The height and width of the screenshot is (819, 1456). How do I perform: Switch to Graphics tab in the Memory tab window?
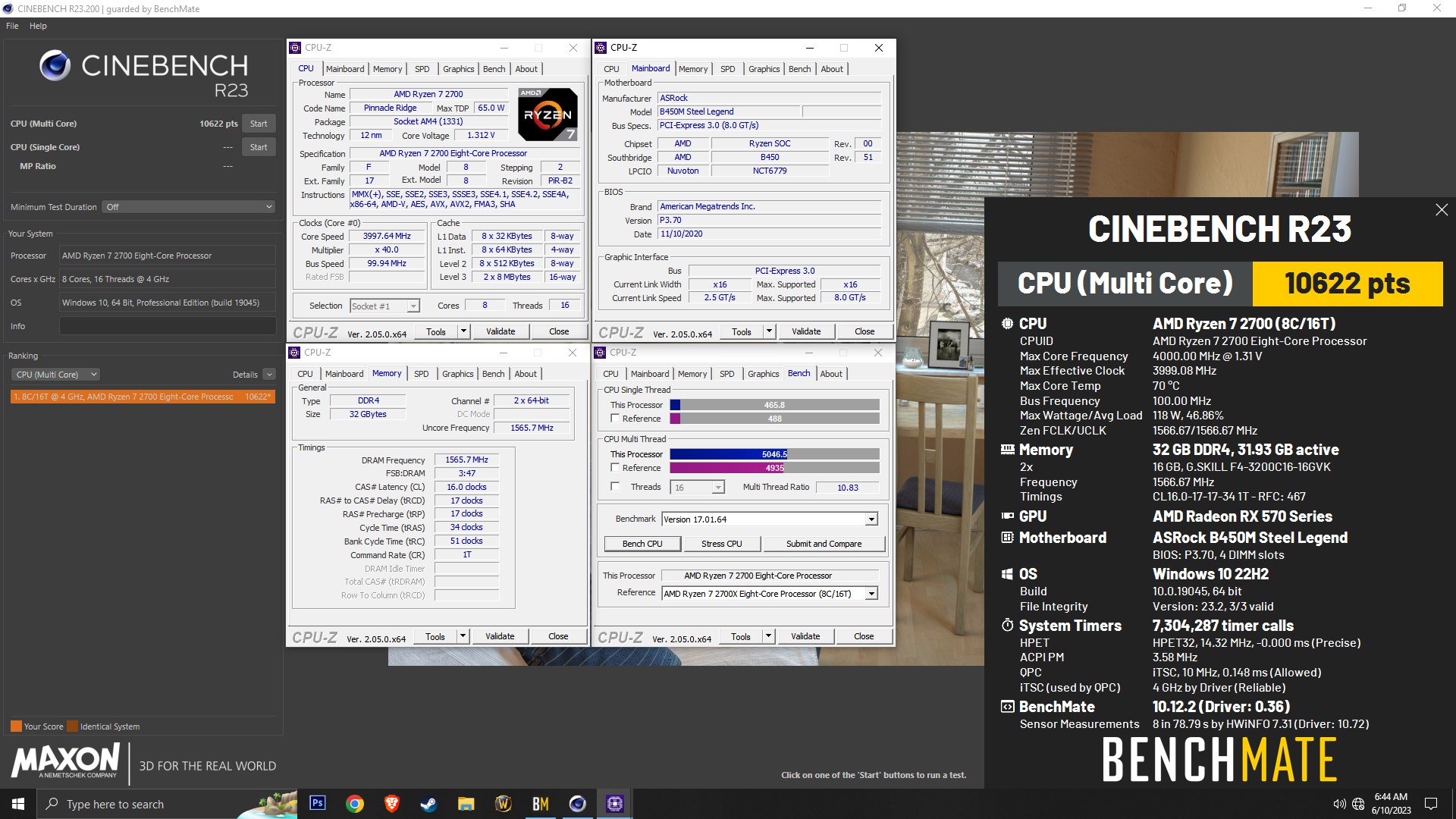click(458, 374)
